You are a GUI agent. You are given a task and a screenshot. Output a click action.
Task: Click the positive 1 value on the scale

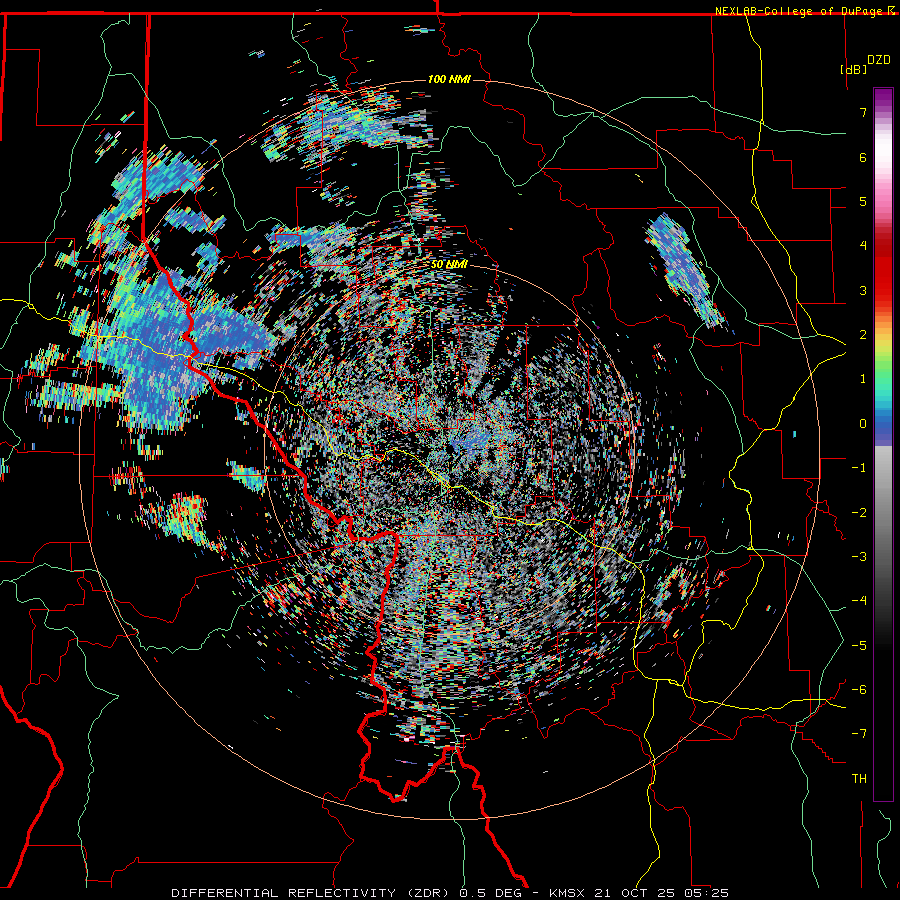[x=863, y=379]
